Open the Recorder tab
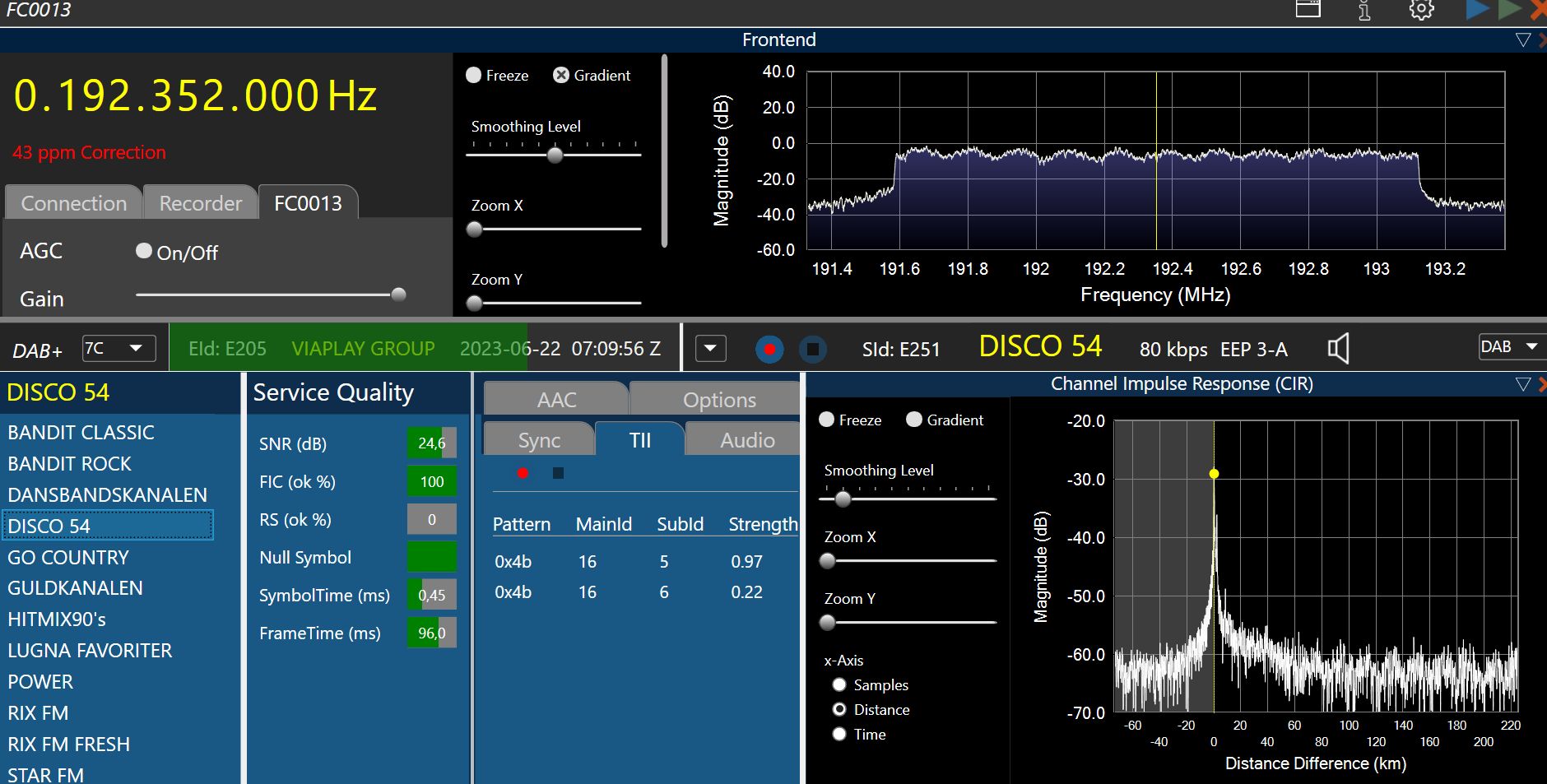Image resolution: width=1547 pixels, height=784 pixels. 200,203
